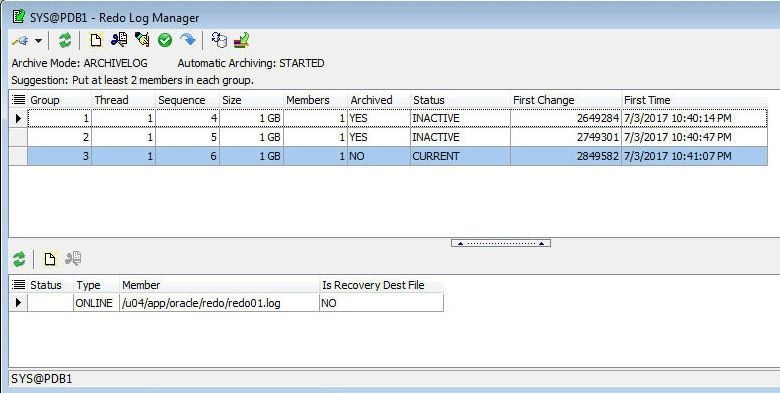The image size is (780, 393).
Task: Sort by the Sequence column header
Action: [188, 100]
